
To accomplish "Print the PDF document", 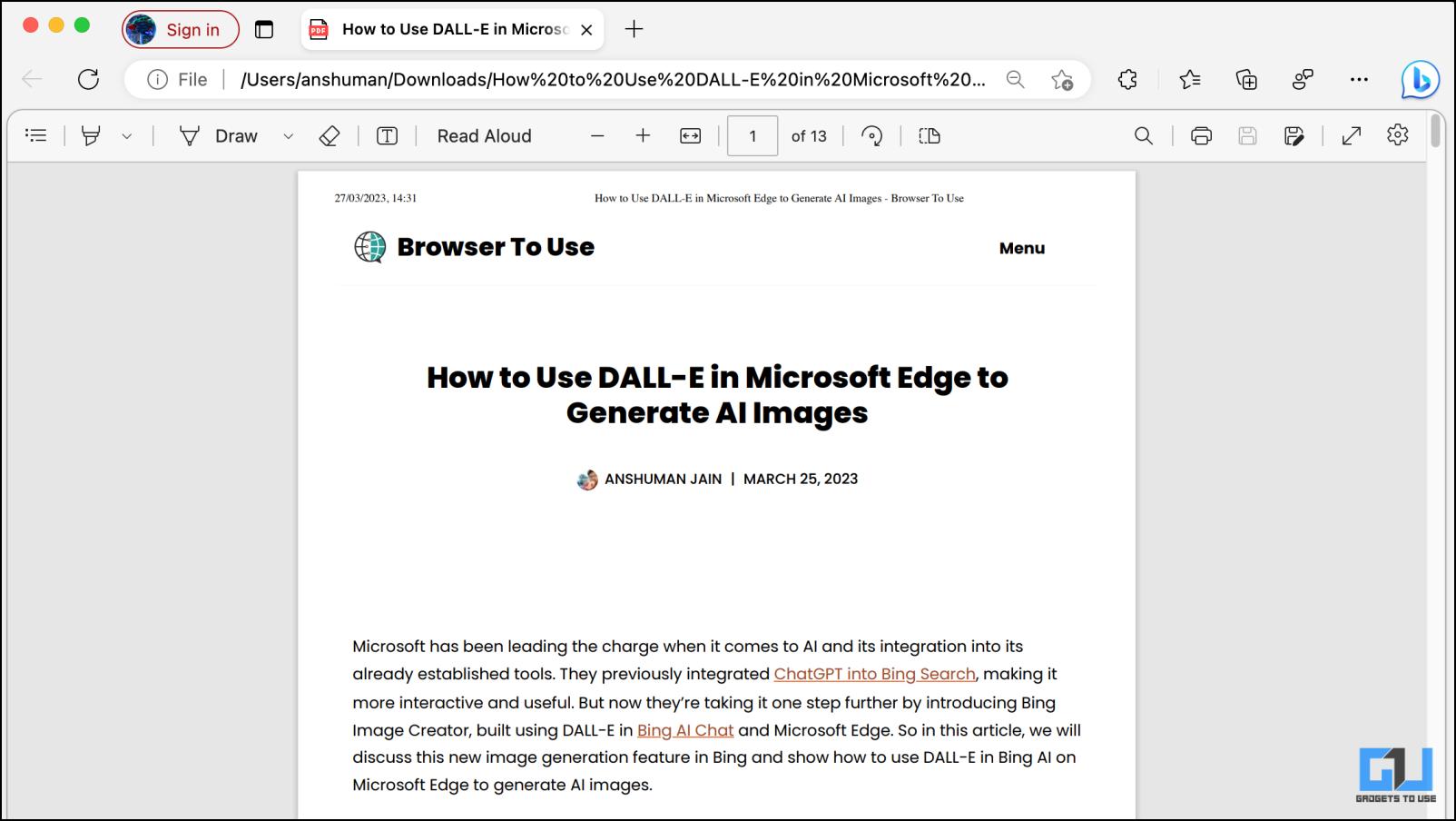I will click(x=1201, y=136).
